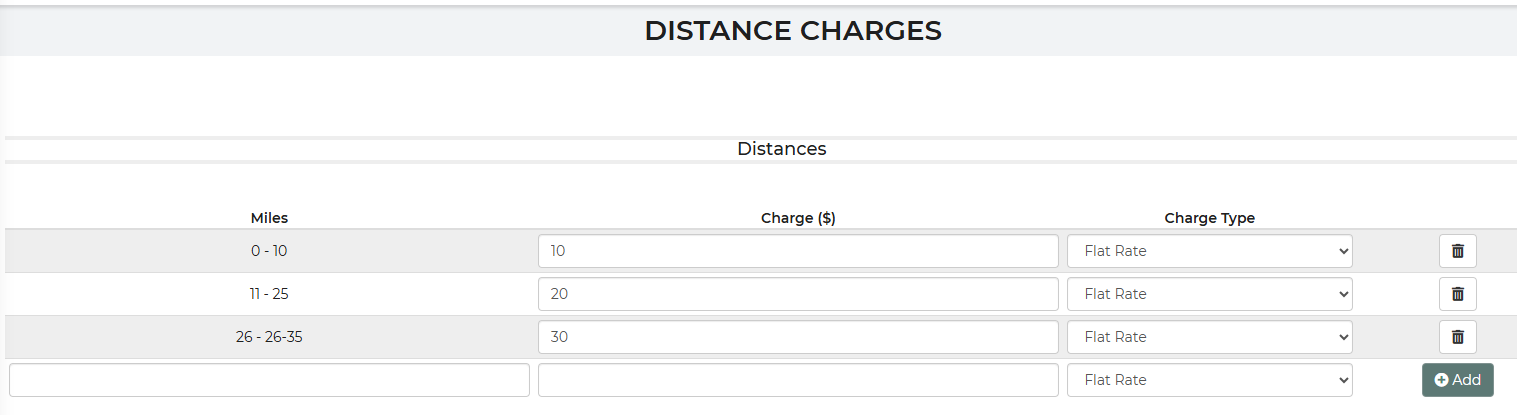Expand Charge Type dropdown for 11 - 25 row

coord(1209,294)
